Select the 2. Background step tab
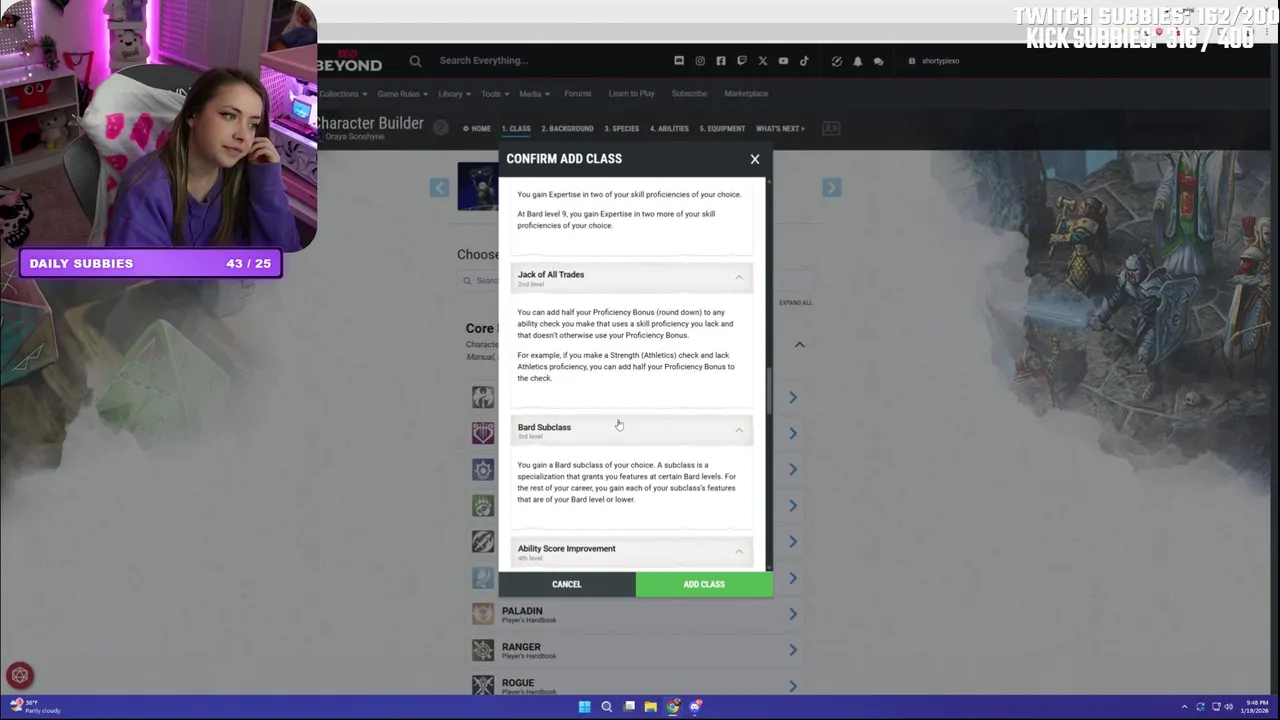The height and width of the screenshot is (720, 1280). (x=567, y=129)
